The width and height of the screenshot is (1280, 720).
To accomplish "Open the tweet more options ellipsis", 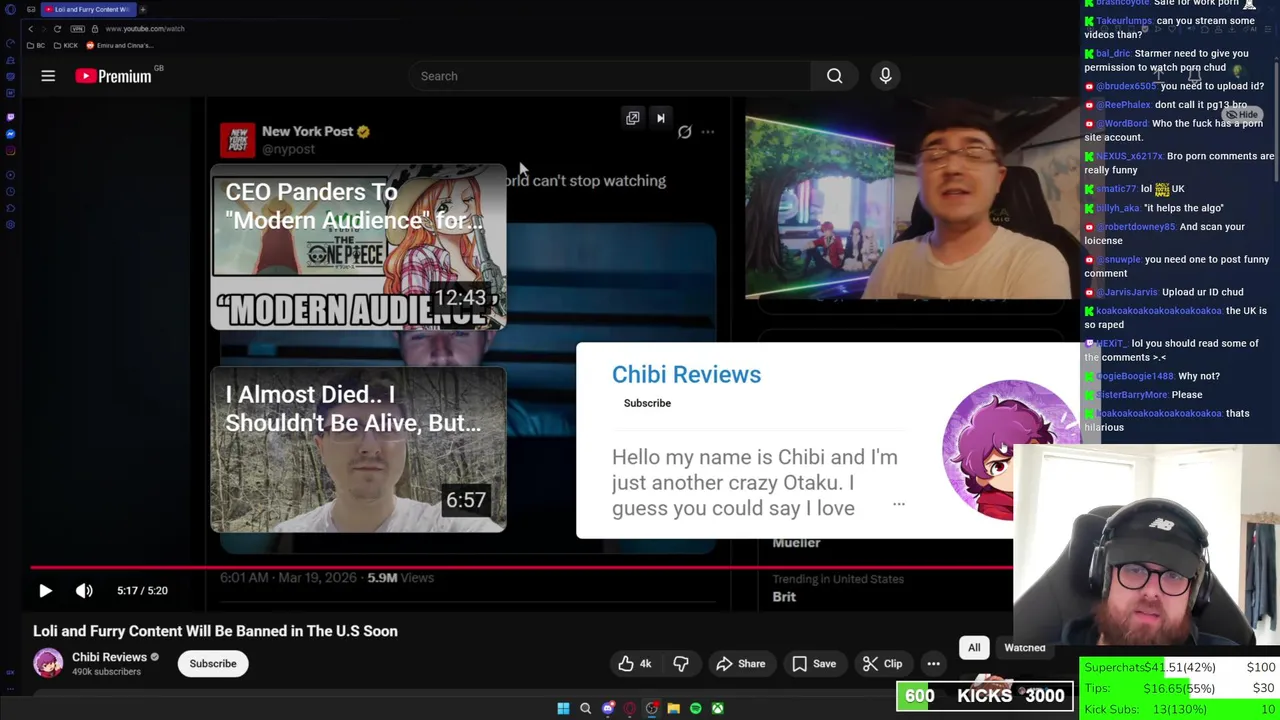I will (708, 132).
